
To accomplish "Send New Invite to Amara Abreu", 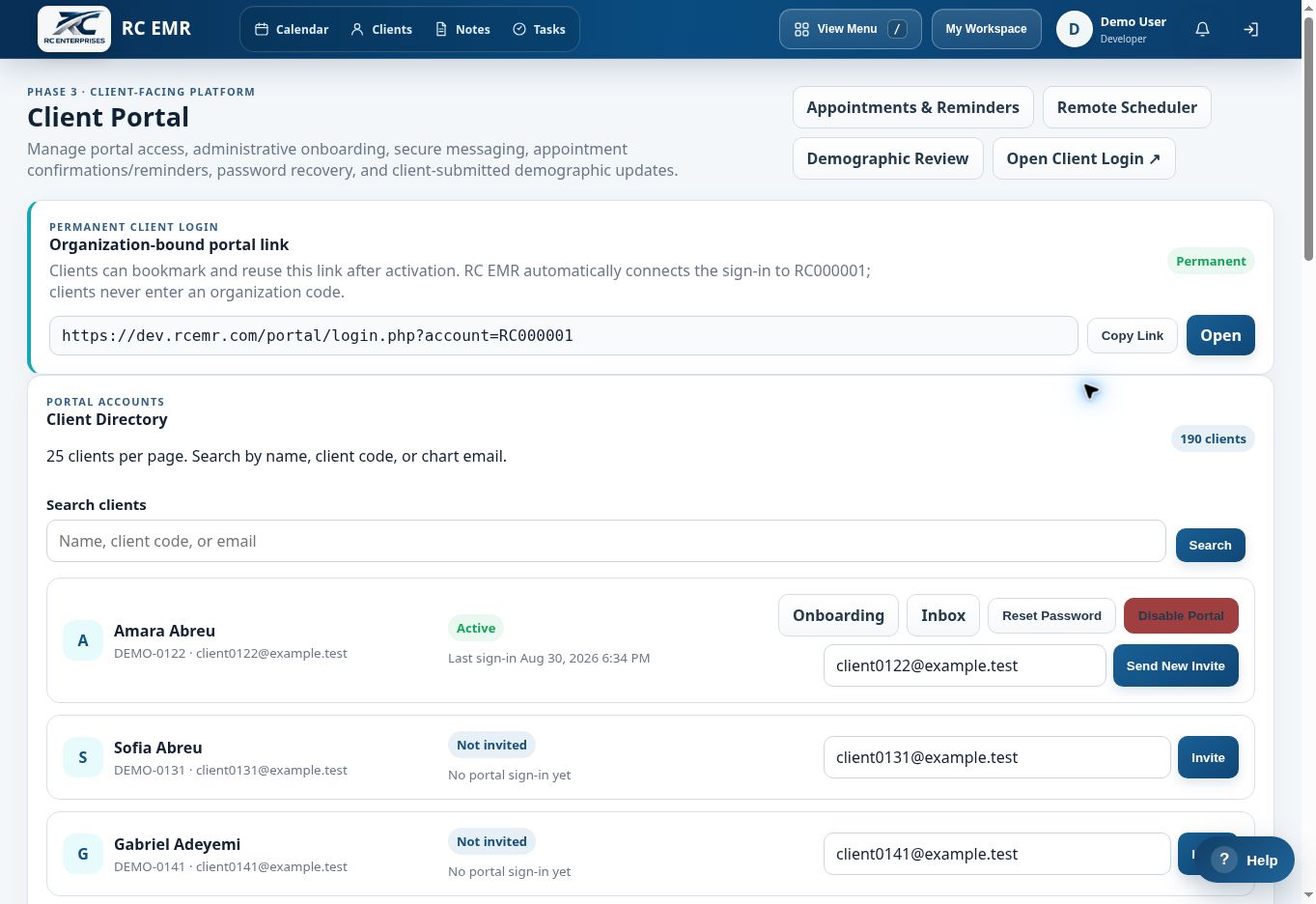I will [1175, 665].
